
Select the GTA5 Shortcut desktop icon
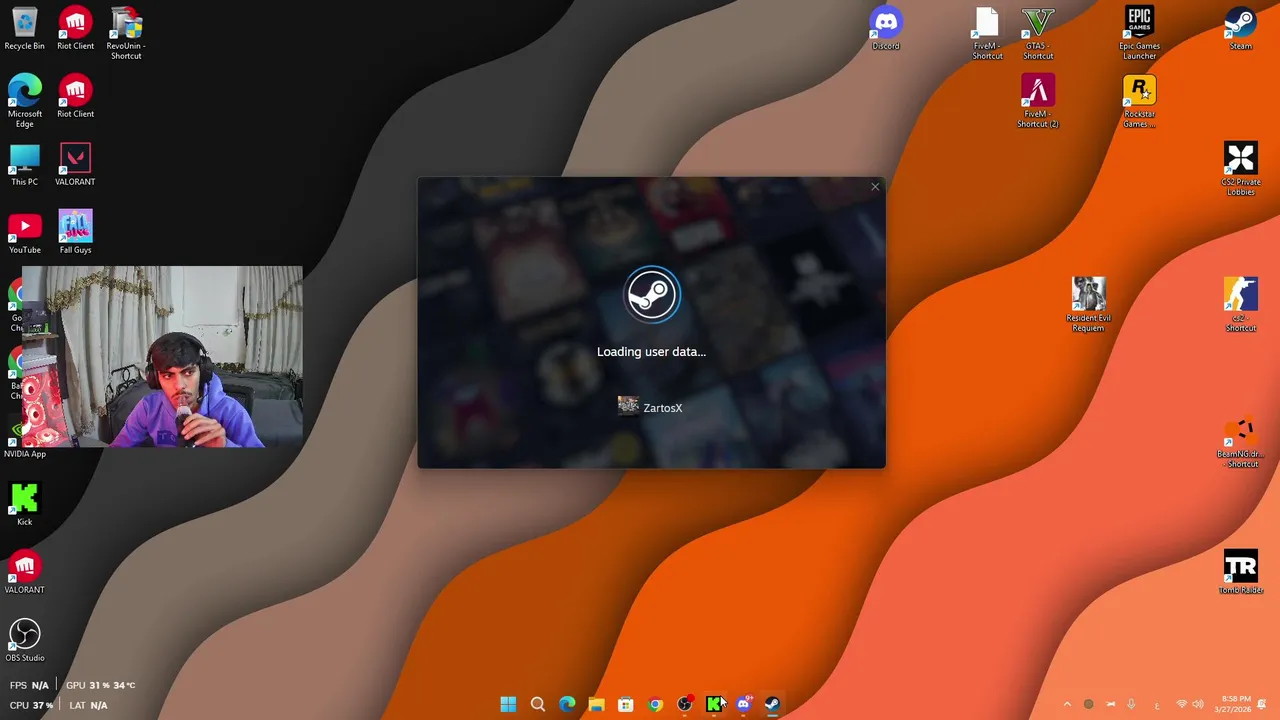[x=1038, y=34]
